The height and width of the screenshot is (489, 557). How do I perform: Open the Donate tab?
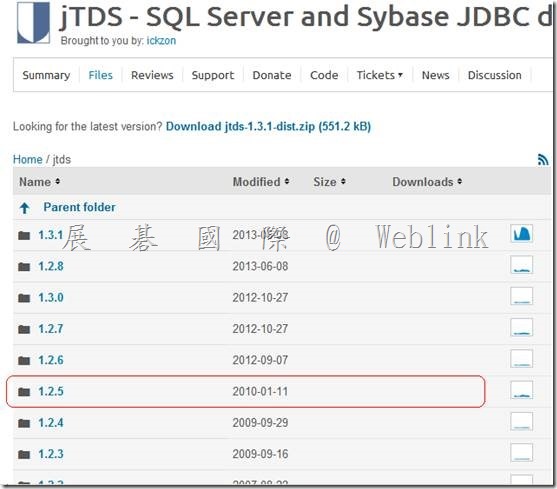(272, 75)
